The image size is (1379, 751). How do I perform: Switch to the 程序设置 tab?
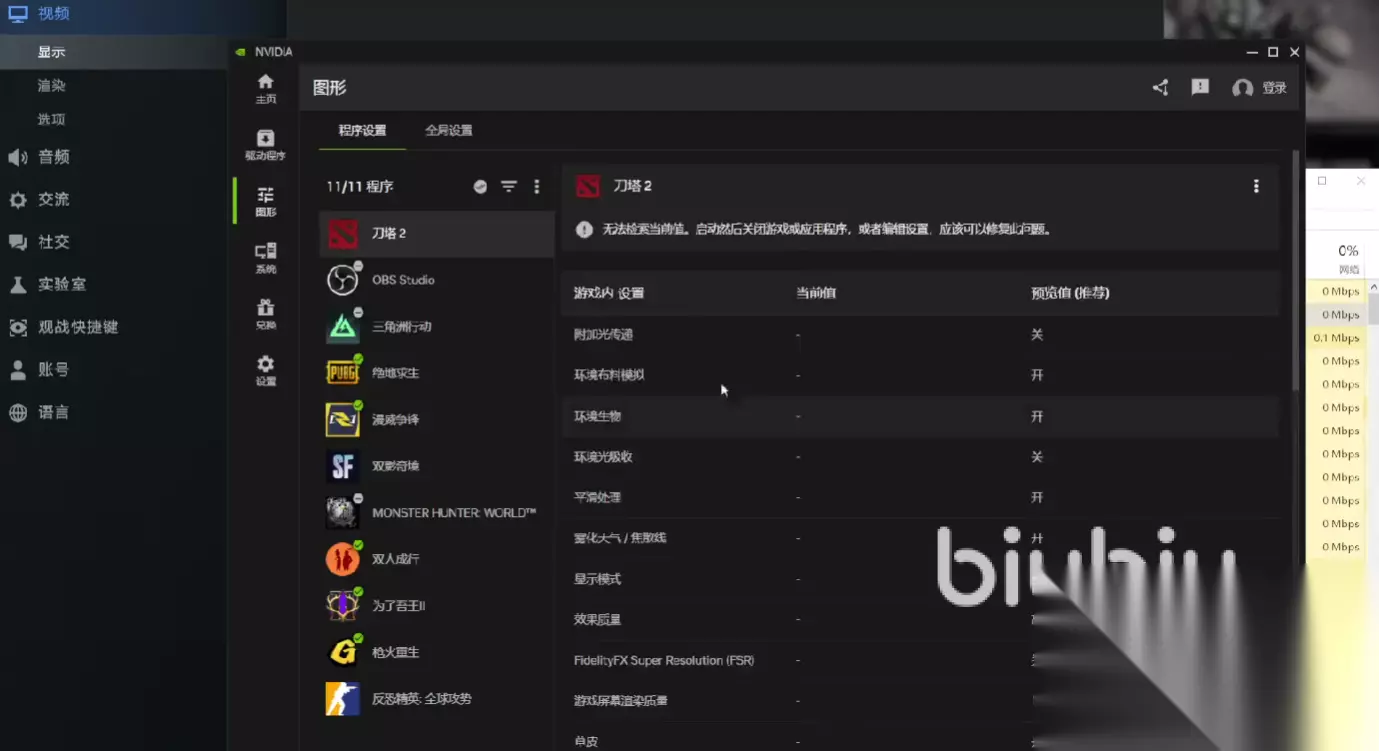(x=362, y=131)
